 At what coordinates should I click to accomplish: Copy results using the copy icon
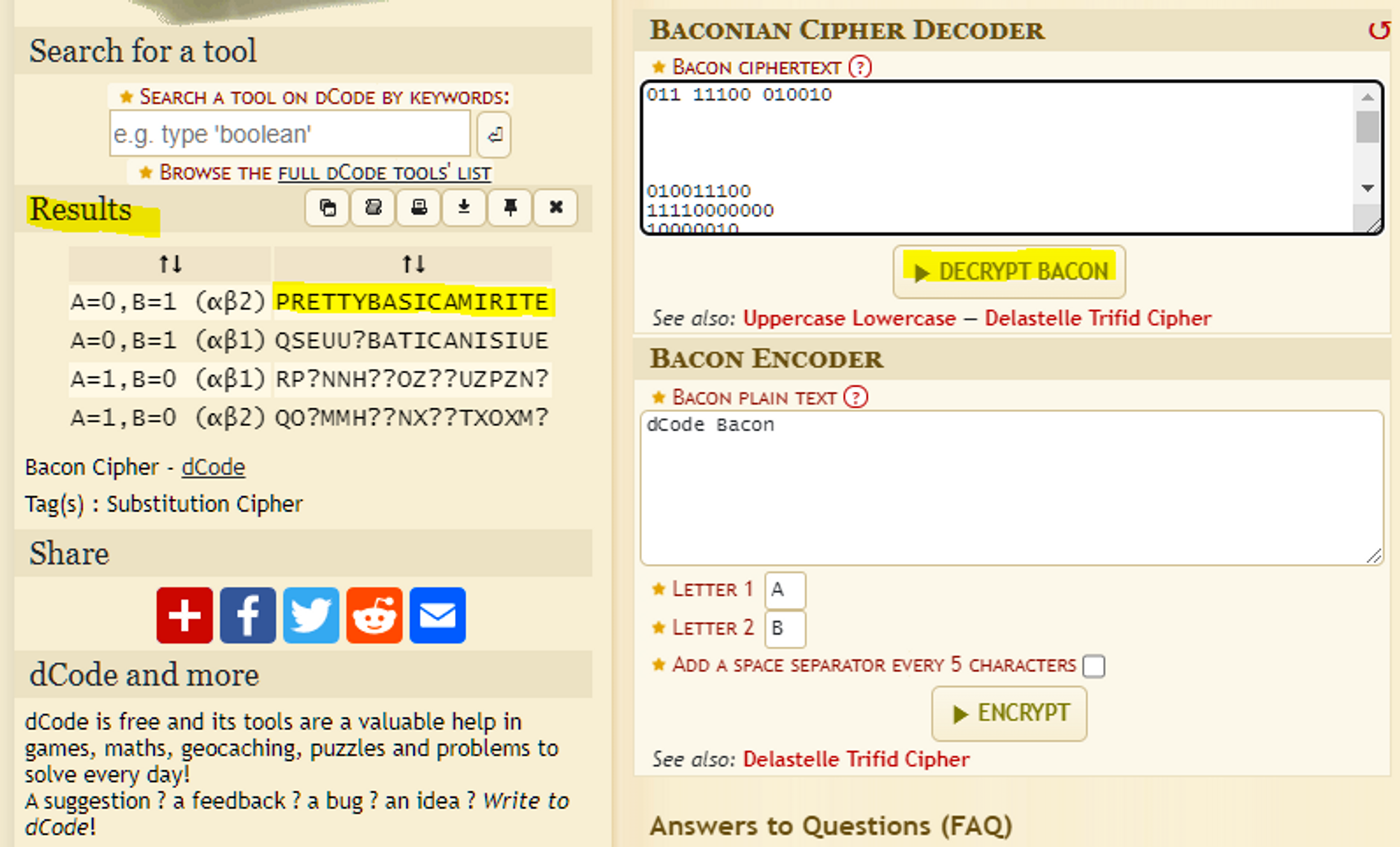tap(328, 207)
